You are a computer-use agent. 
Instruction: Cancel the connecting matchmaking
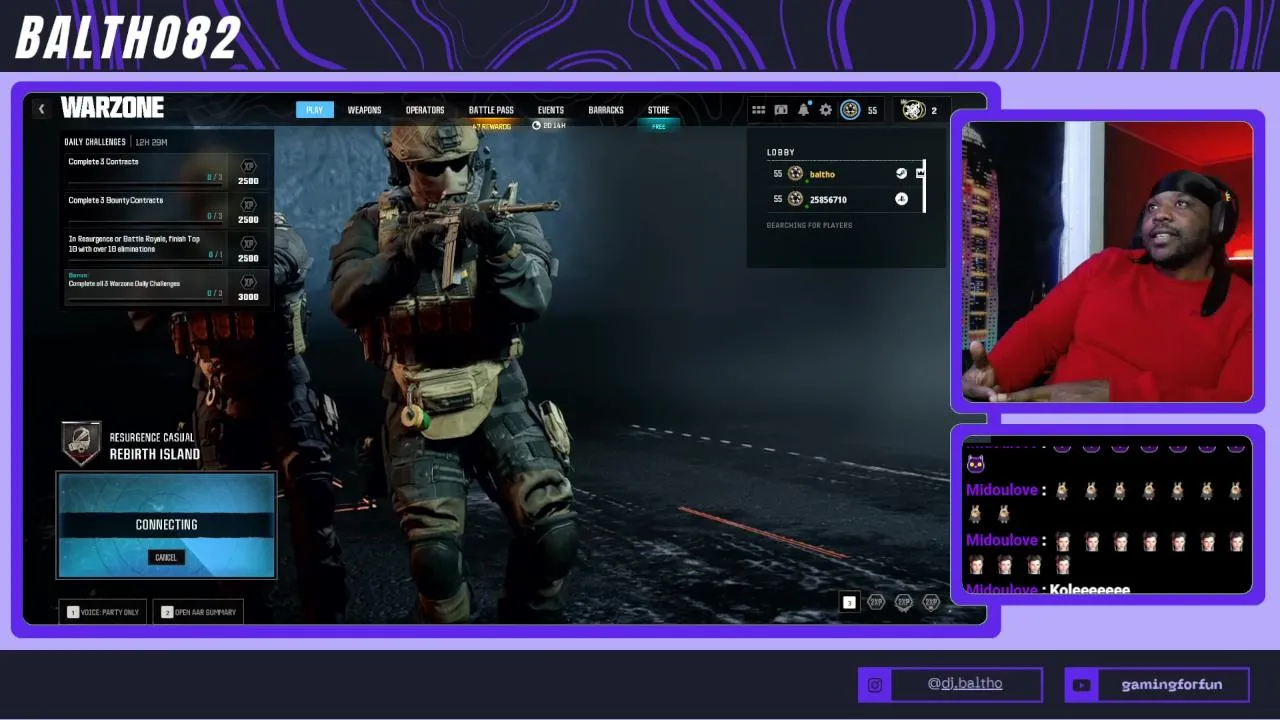pyautogui.click(x=166, y=558)
